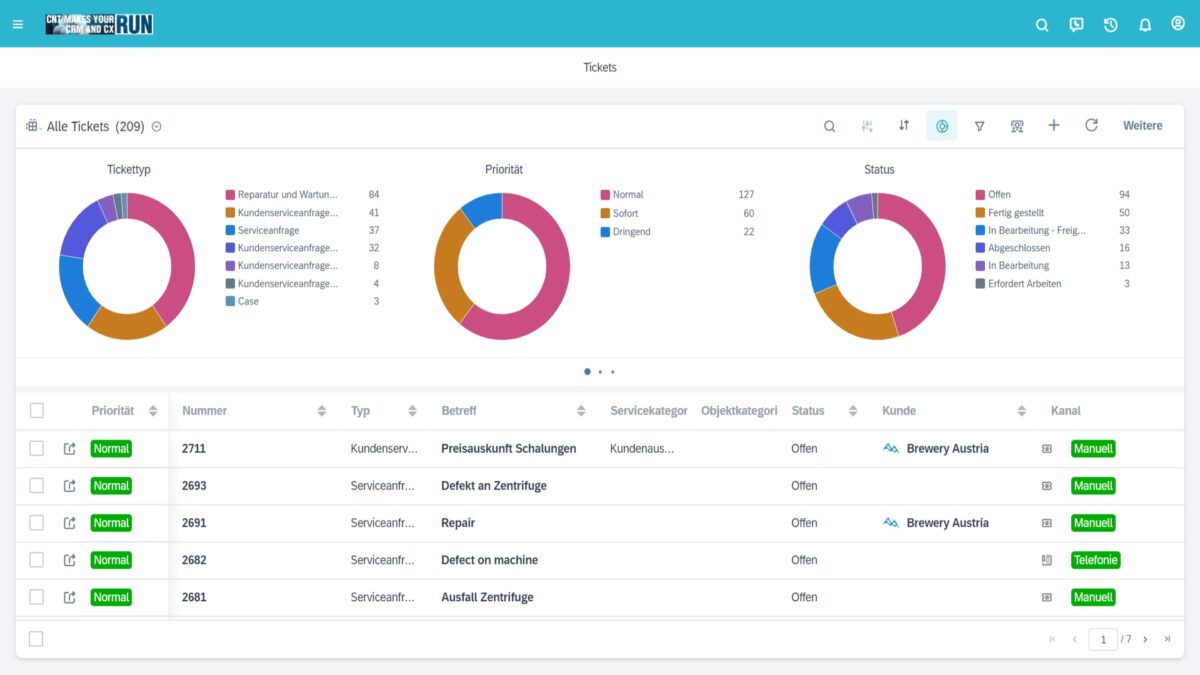Tick the checkbox for ticket 2691
The height and width of the screenshot is (675, 1200).
point(37,523)
